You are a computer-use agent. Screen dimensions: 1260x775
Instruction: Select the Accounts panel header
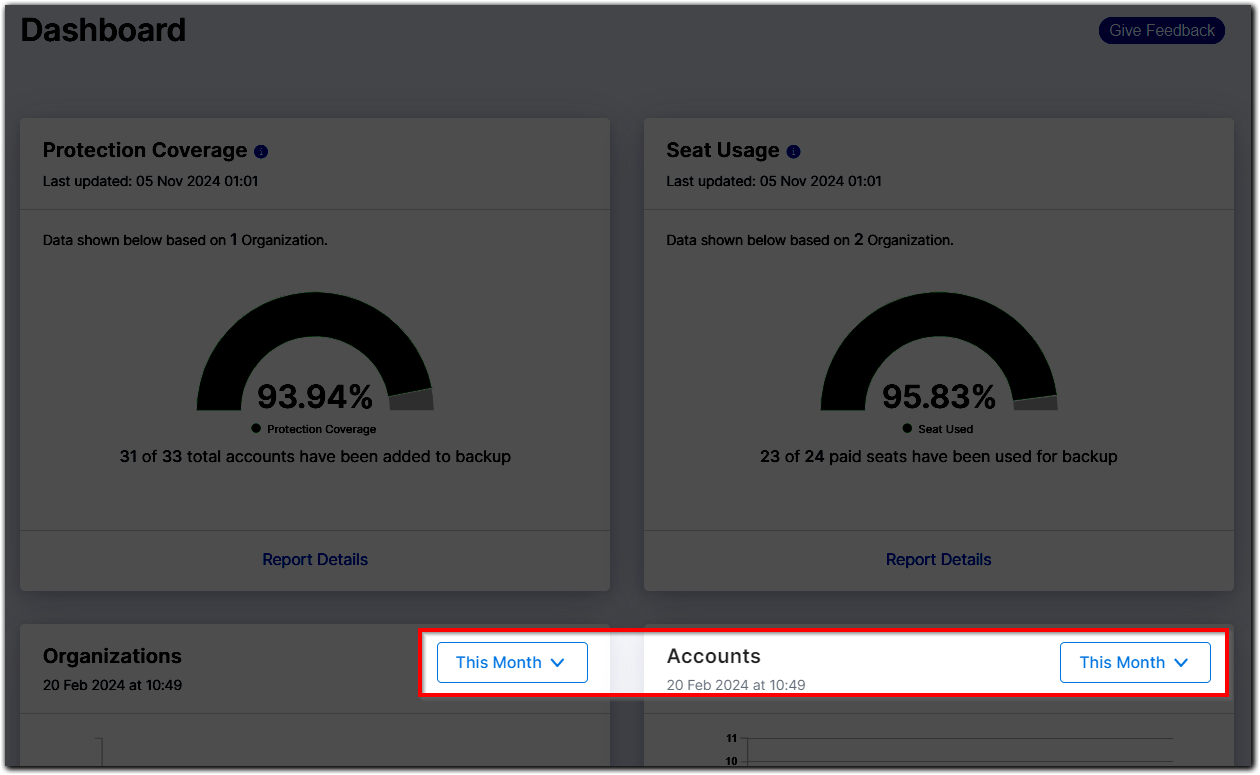coord(713,656)
